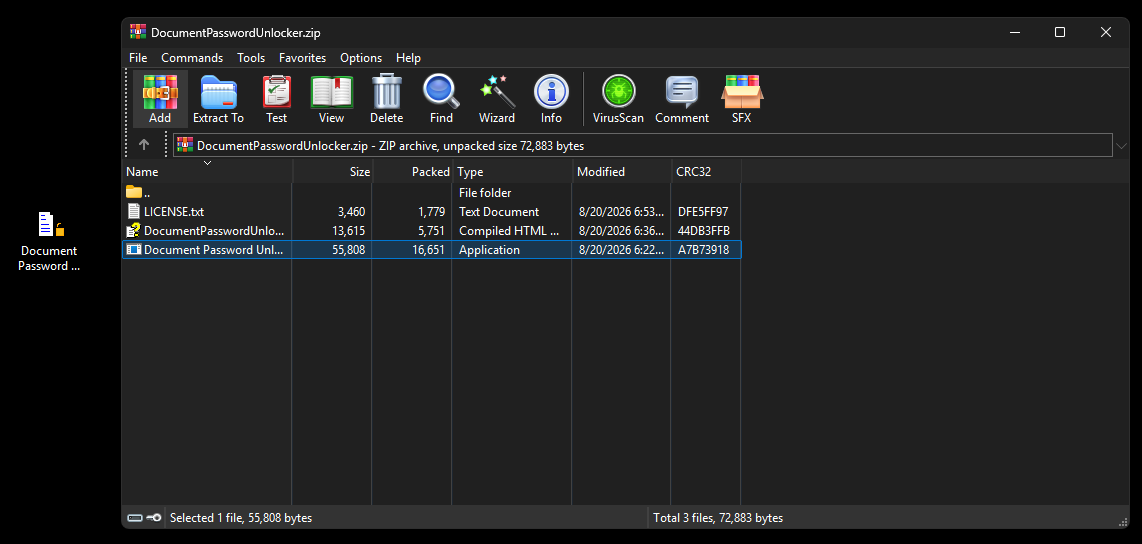1142x544 pixels.
Task: Go up one folder level arrow
Action: [x=144, y=145]
